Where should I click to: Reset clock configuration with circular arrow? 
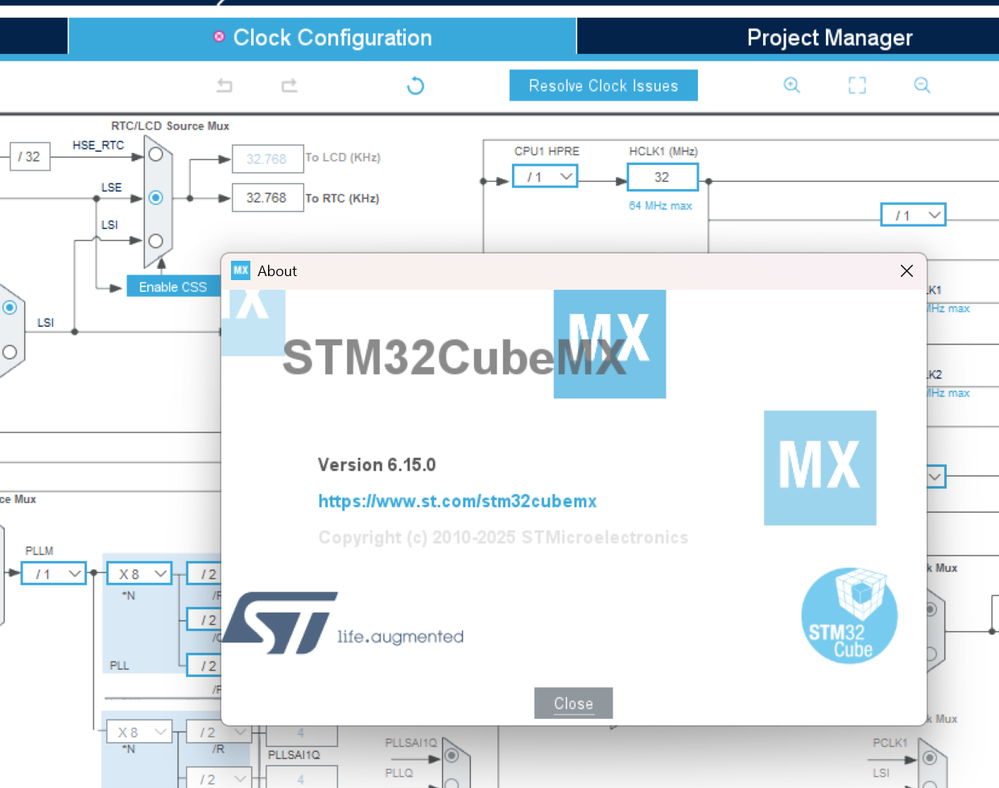click(x=415, y=85)
